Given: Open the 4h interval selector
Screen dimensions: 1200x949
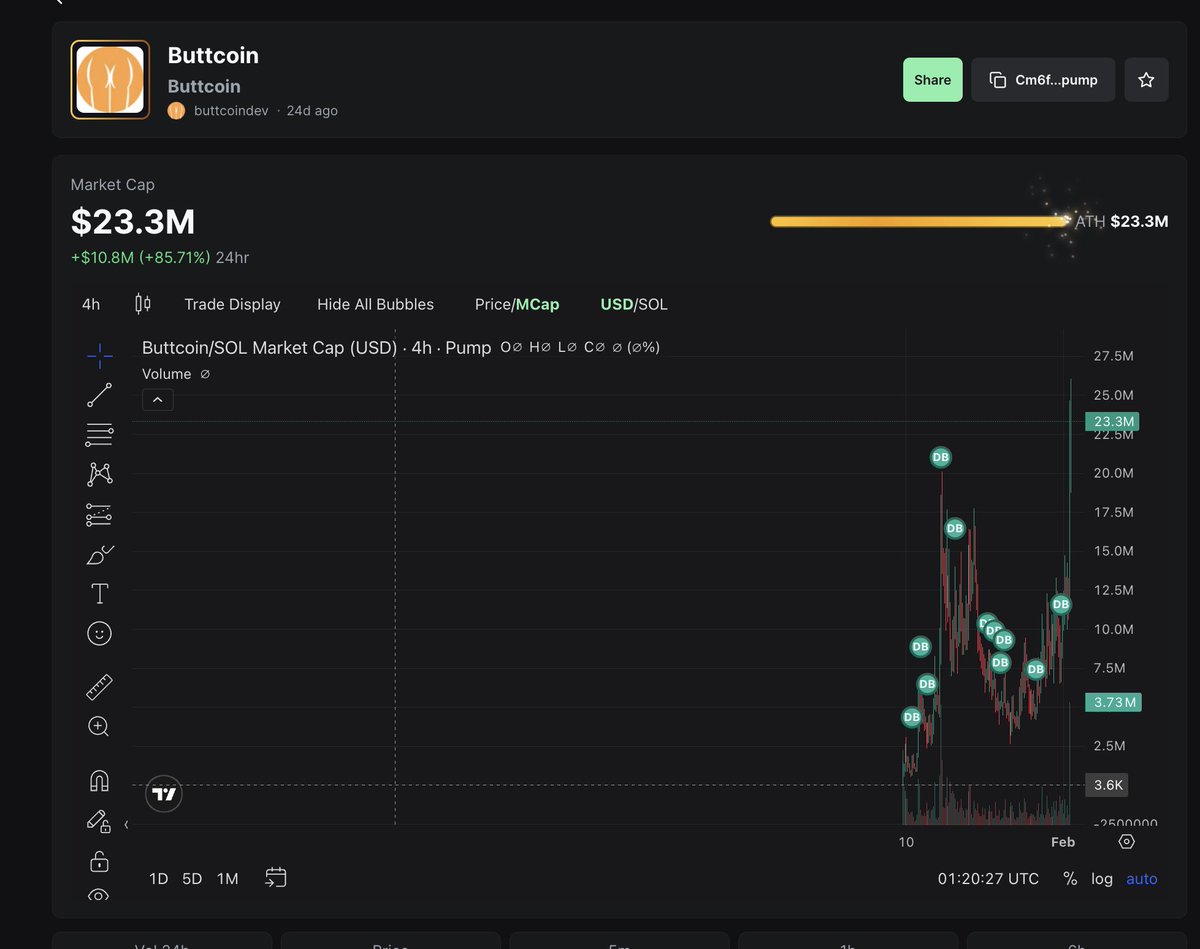Looking at the screenshot, I should 91,304.
